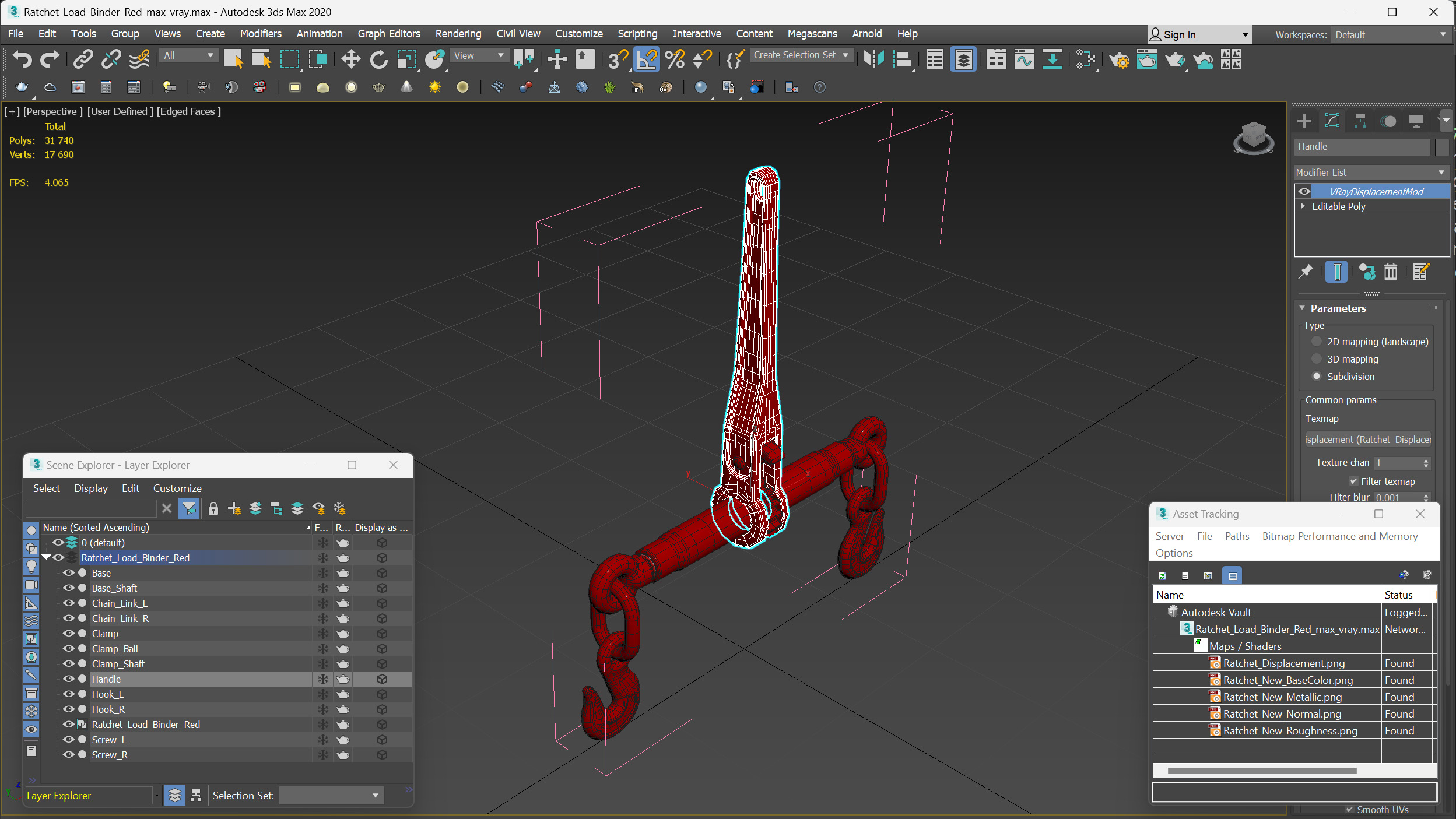Image resolution: width=1456 pixels, height=819 pixels.
Task: Open View reference coordinate dropdown
Action: click(479, 55)
